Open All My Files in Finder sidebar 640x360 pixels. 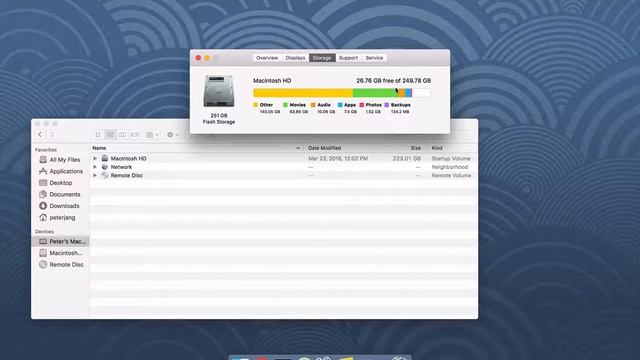tap(60, 160)
